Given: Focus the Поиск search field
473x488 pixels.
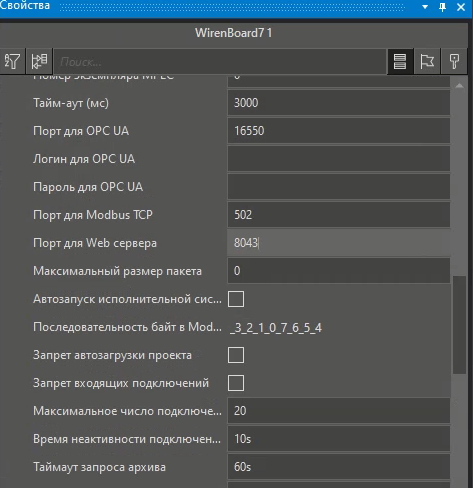Looking at the screenshot, I should click(220, 62).
